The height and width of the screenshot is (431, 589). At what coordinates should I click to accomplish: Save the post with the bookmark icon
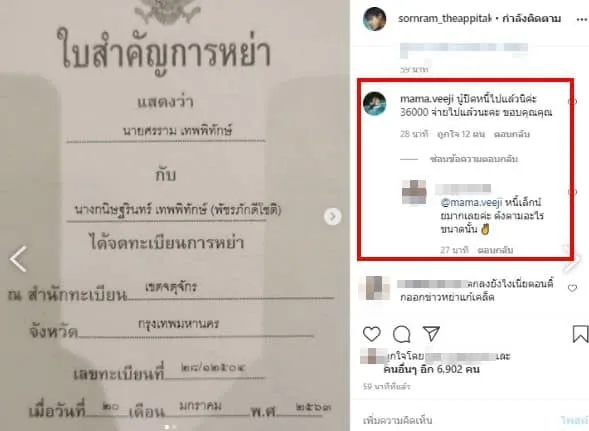pos(580,334)
